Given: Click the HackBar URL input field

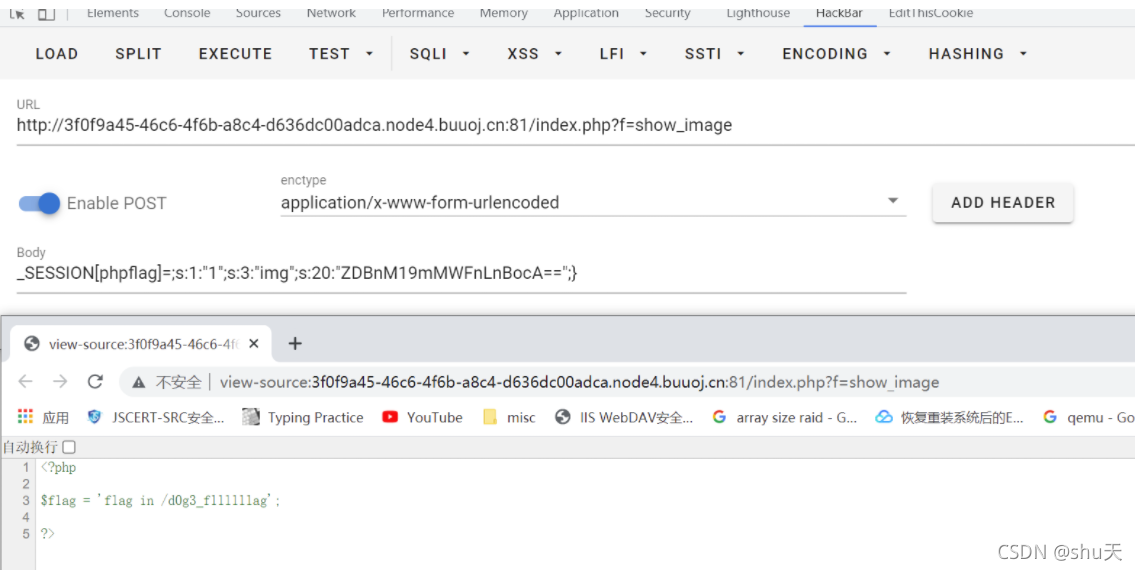Looking at the screenshot, I should [x=575, y=125].
